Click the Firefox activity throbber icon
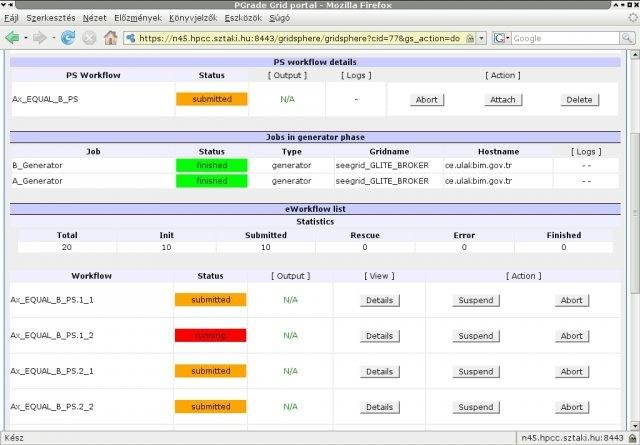Image resolution: width=640 pixels, height=445 pixels. [x=633, y=18]
